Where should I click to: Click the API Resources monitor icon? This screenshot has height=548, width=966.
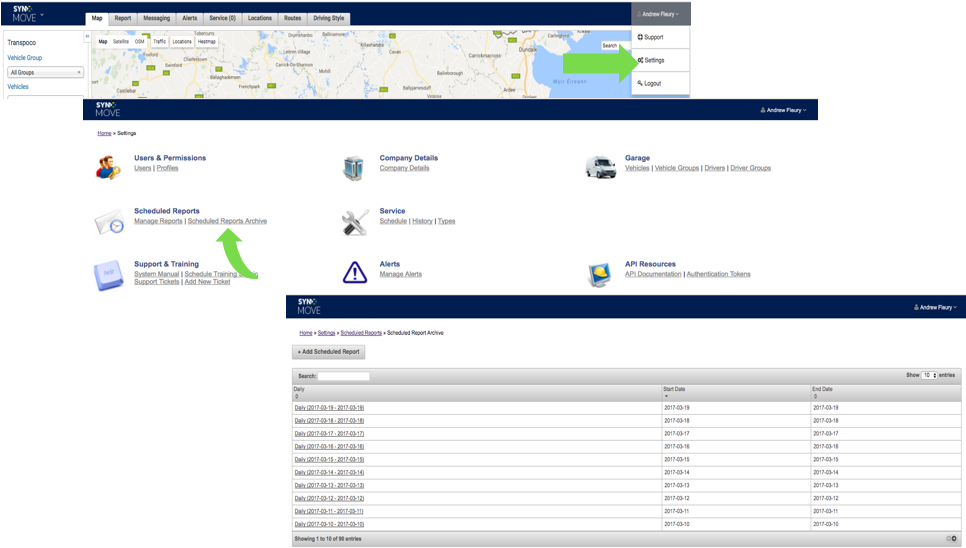pos(600,275)
